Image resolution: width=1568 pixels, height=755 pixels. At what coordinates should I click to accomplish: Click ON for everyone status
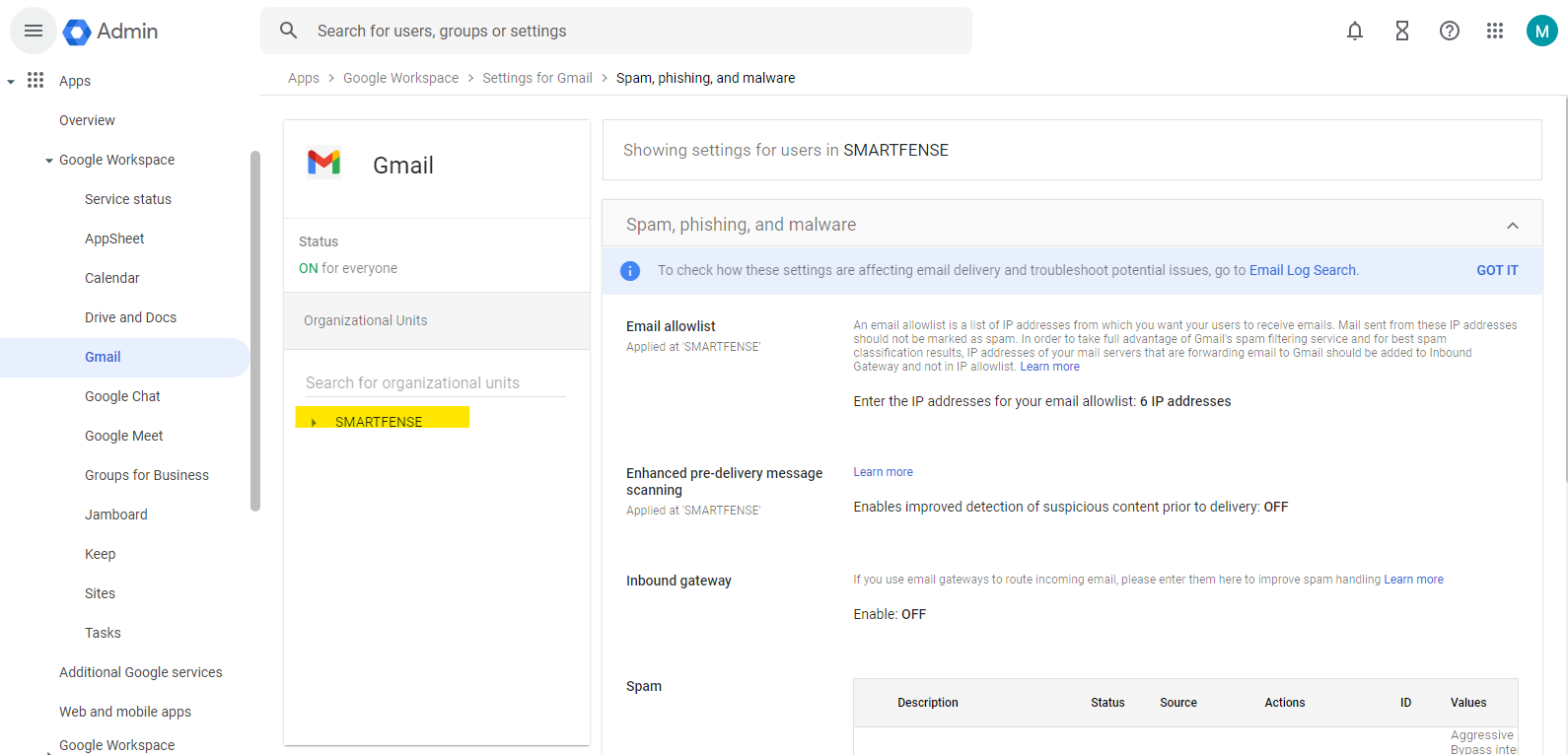pos(348,268)
